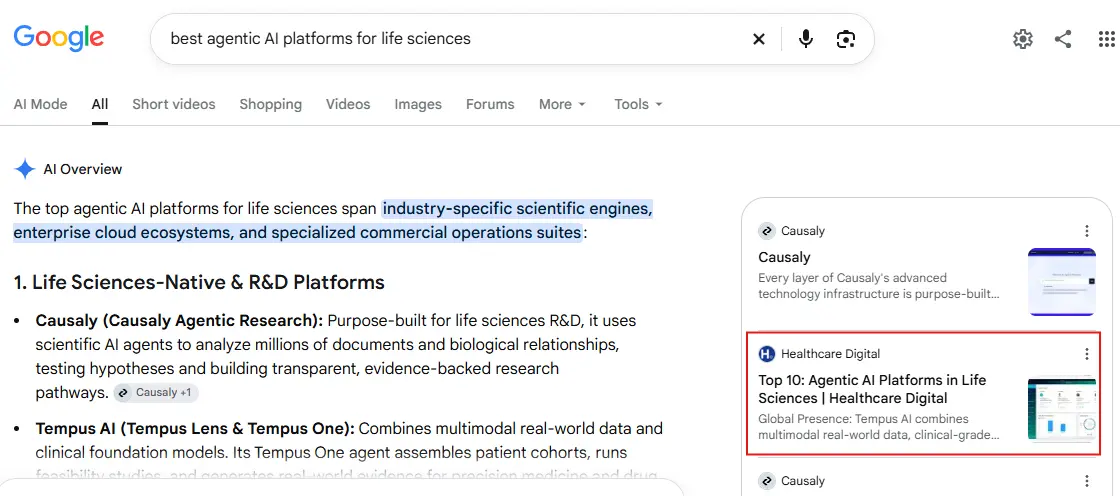Open the Causaly source card title
Image resolution: width=1120 pixels, height=496 pixels.
point(784,257)
